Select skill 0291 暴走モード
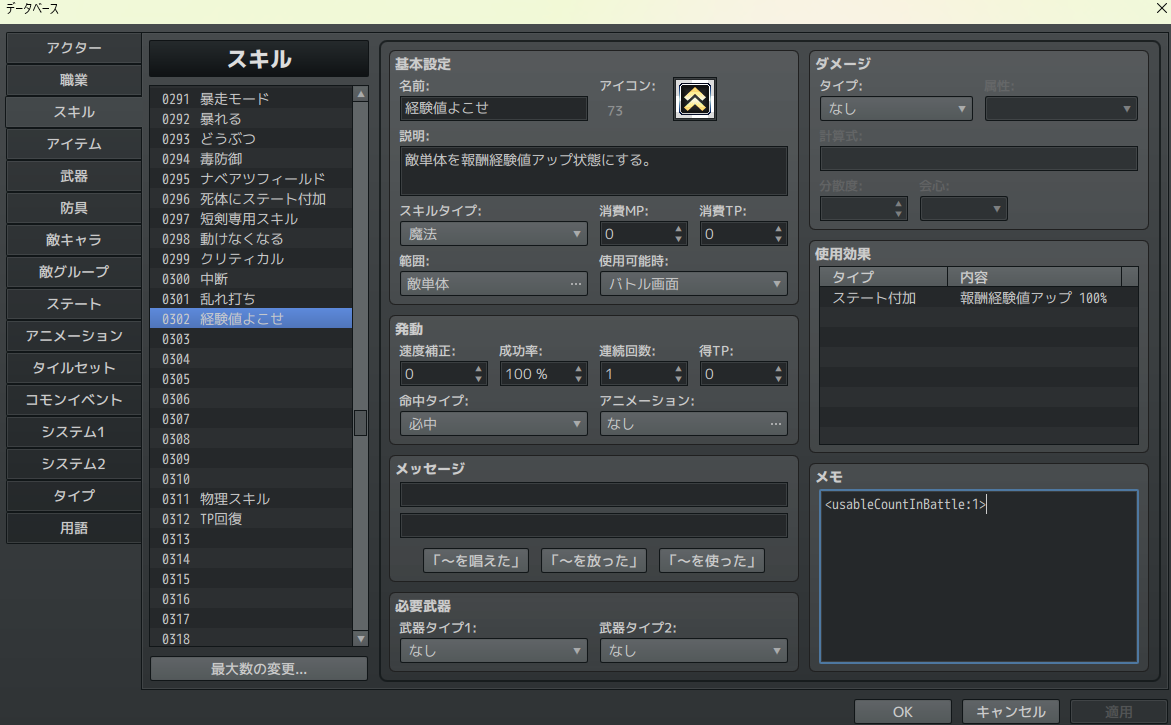The height and width of the screenshot is (725, 1171). click(251, 99)
